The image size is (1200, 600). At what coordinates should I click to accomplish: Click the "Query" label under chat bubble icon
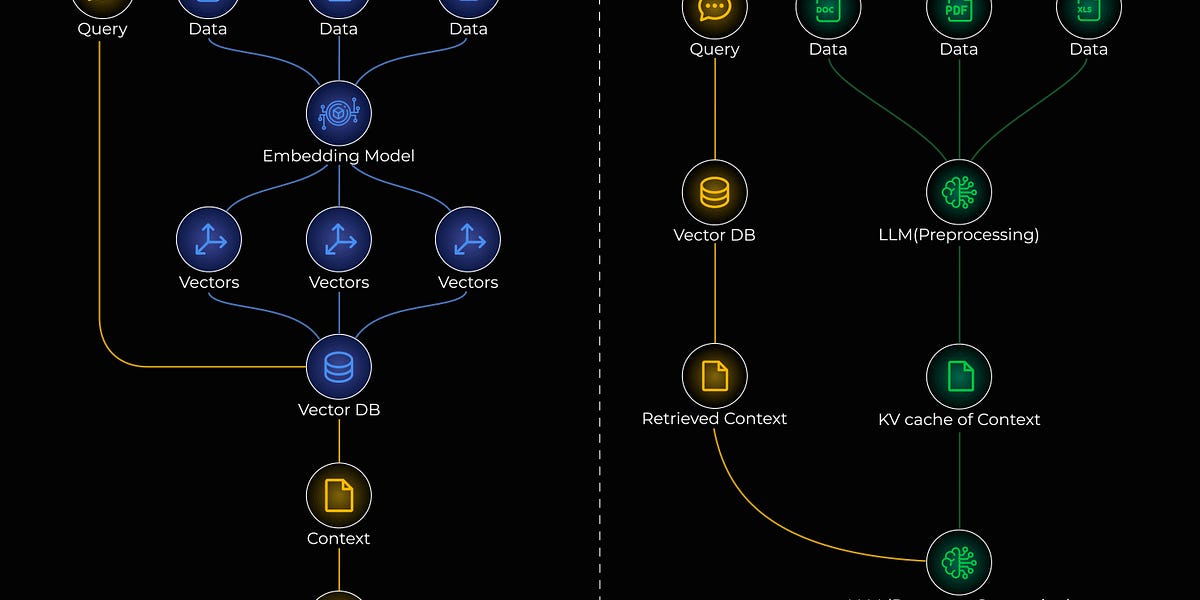715,49
